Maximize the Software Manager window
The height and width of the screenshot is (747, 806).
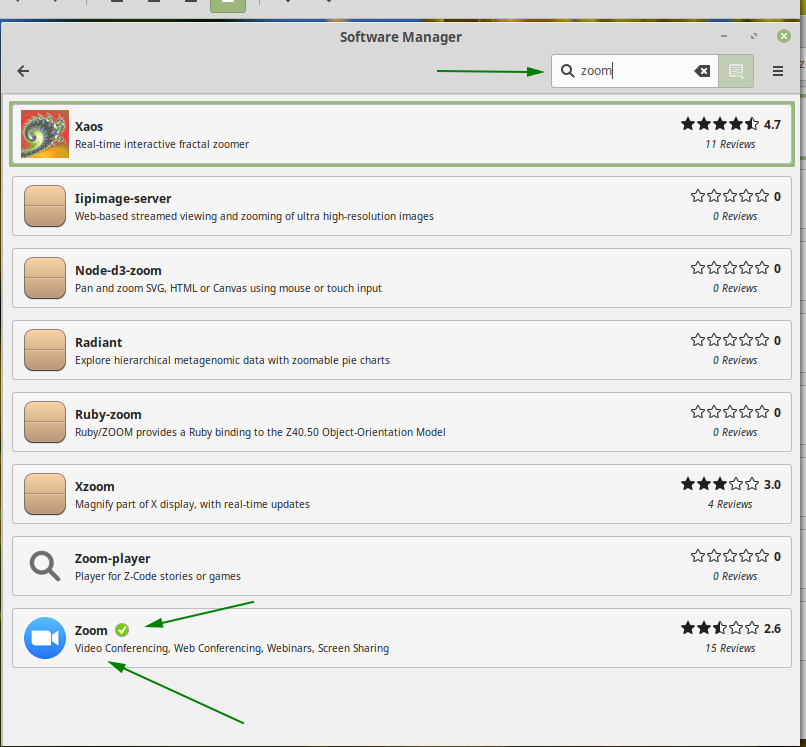click(754, 37)
